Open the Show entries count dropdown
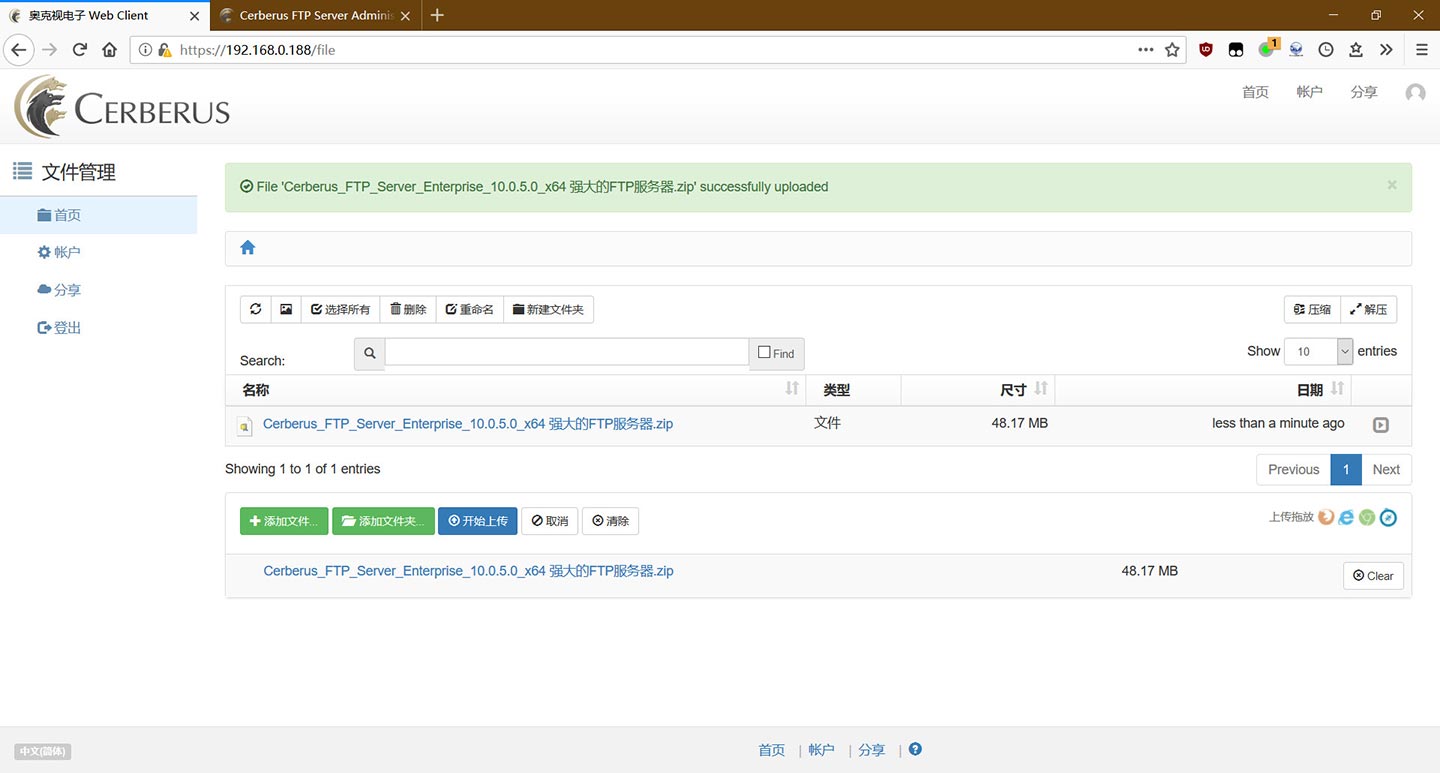The height and width of the screenshot is (773, 1440). coord(1319,351)
